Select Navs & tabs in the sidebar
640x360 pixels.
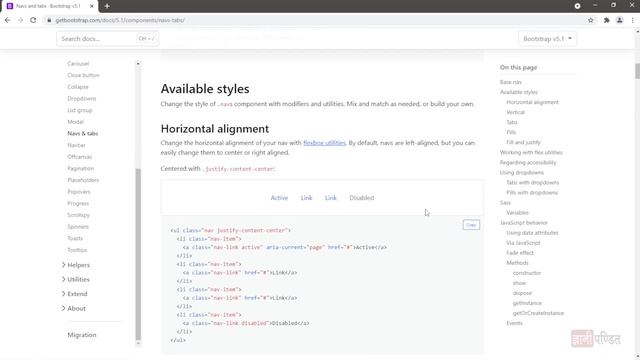[x=82, y=133]
